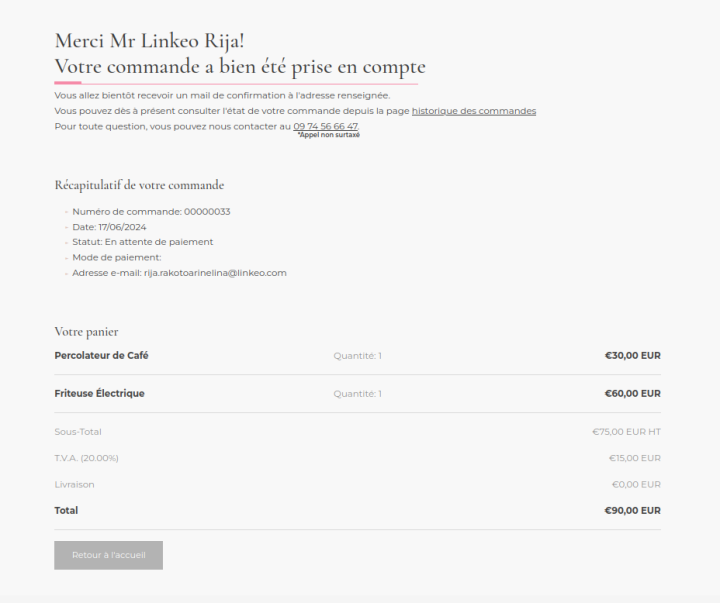Click the Récapitulatif de votre commande heading
Viewport: 720px width, 603px height.
[x=139, y=185]
